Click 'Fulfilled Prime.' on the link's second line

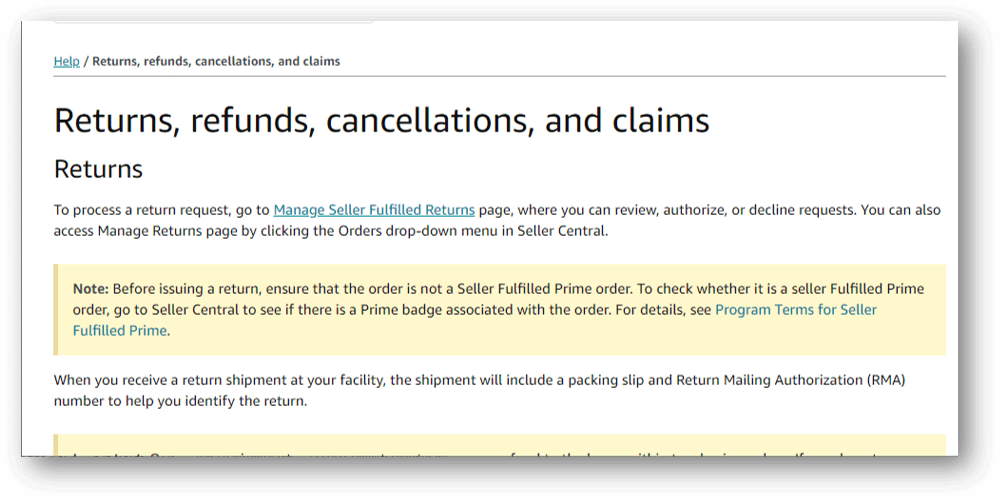tap(122, 331)
